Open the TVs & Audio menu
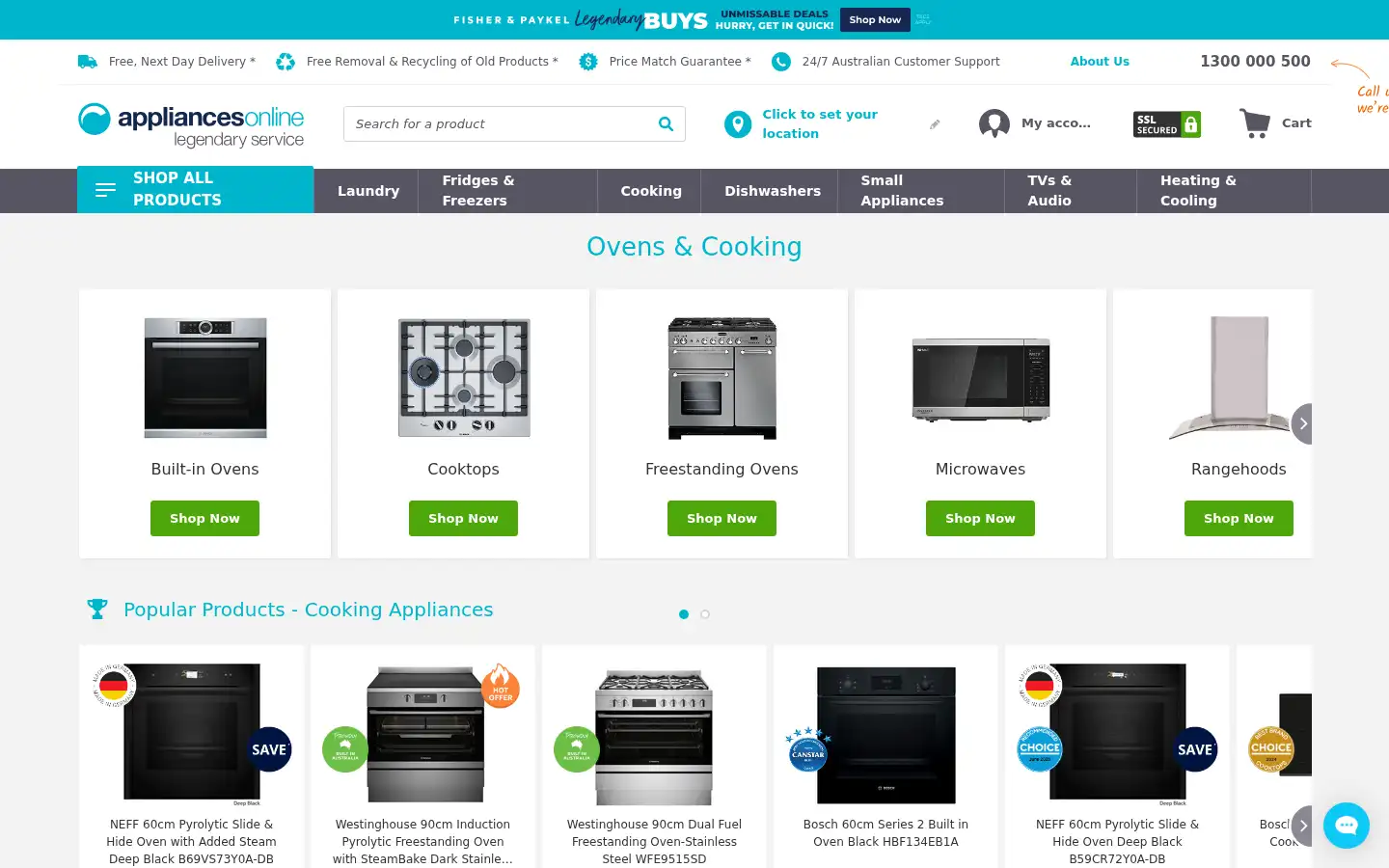 1071,191
